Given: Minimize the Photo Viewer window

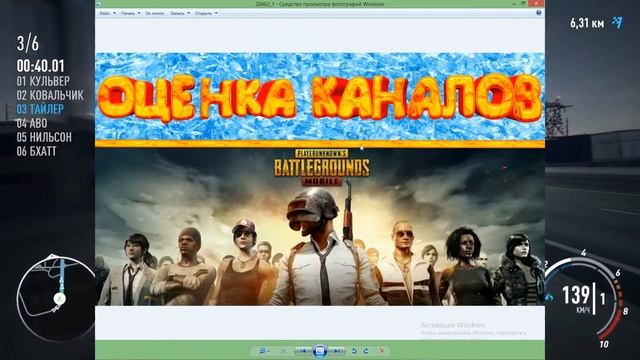Looking at the screenshot, I should (x=514, y=4).
